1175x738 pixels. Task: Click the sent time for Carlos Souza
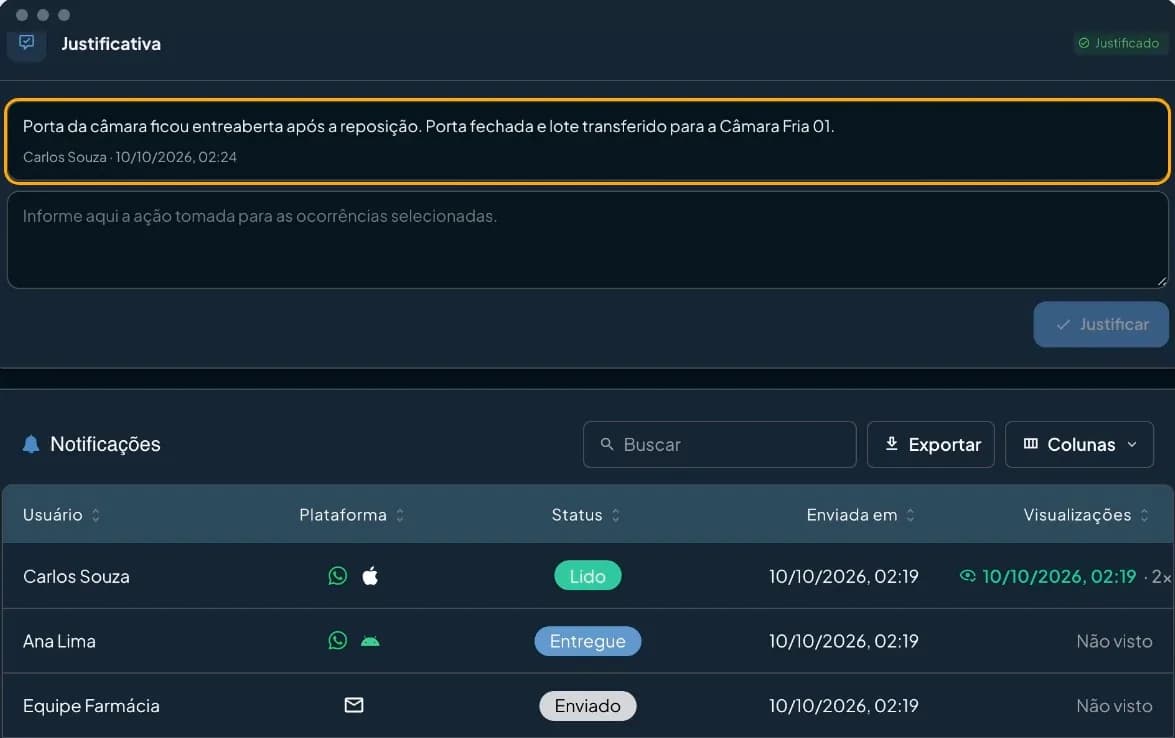coord(844,576)
